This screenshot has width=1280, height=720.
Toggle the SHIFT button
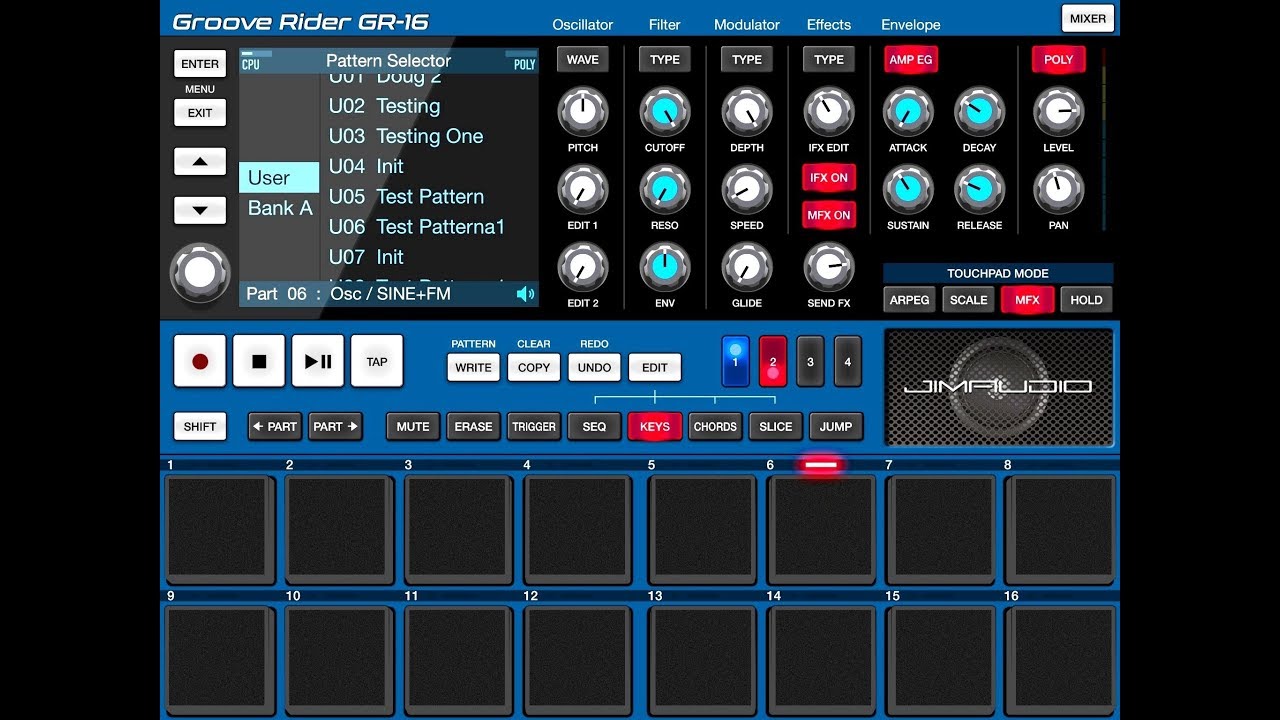200,426
